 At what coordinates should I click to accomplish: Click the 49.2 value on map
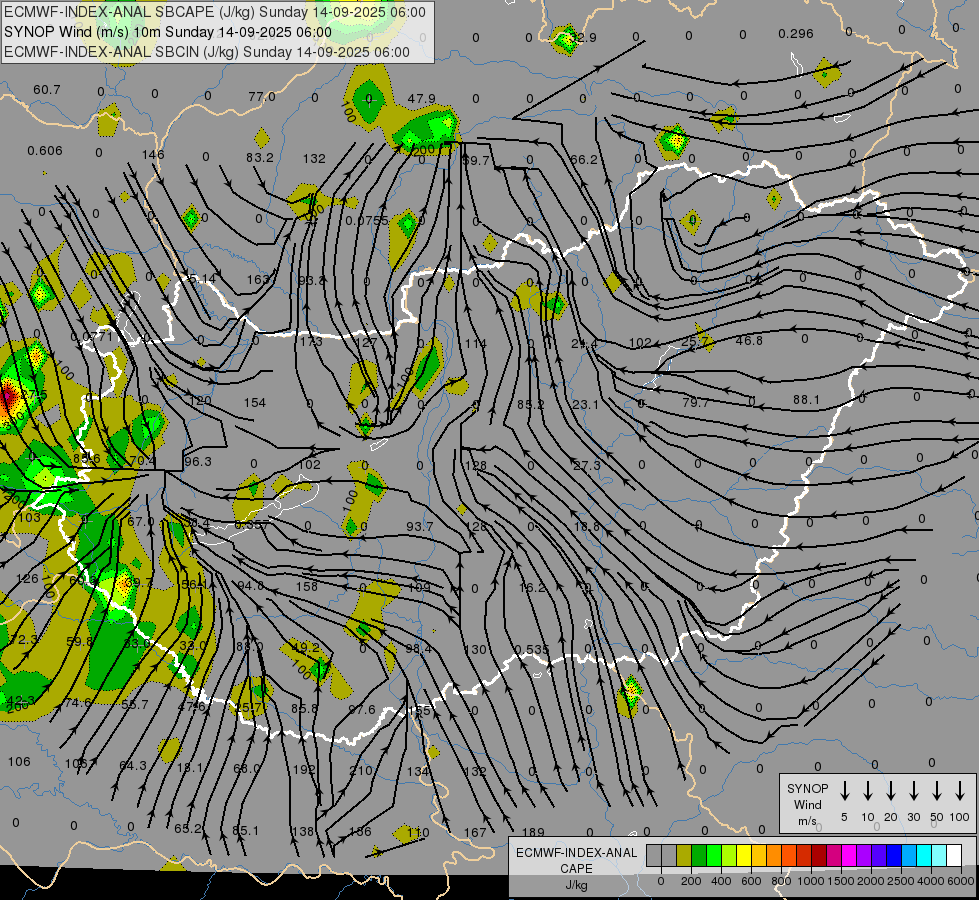tap(306, 647)
